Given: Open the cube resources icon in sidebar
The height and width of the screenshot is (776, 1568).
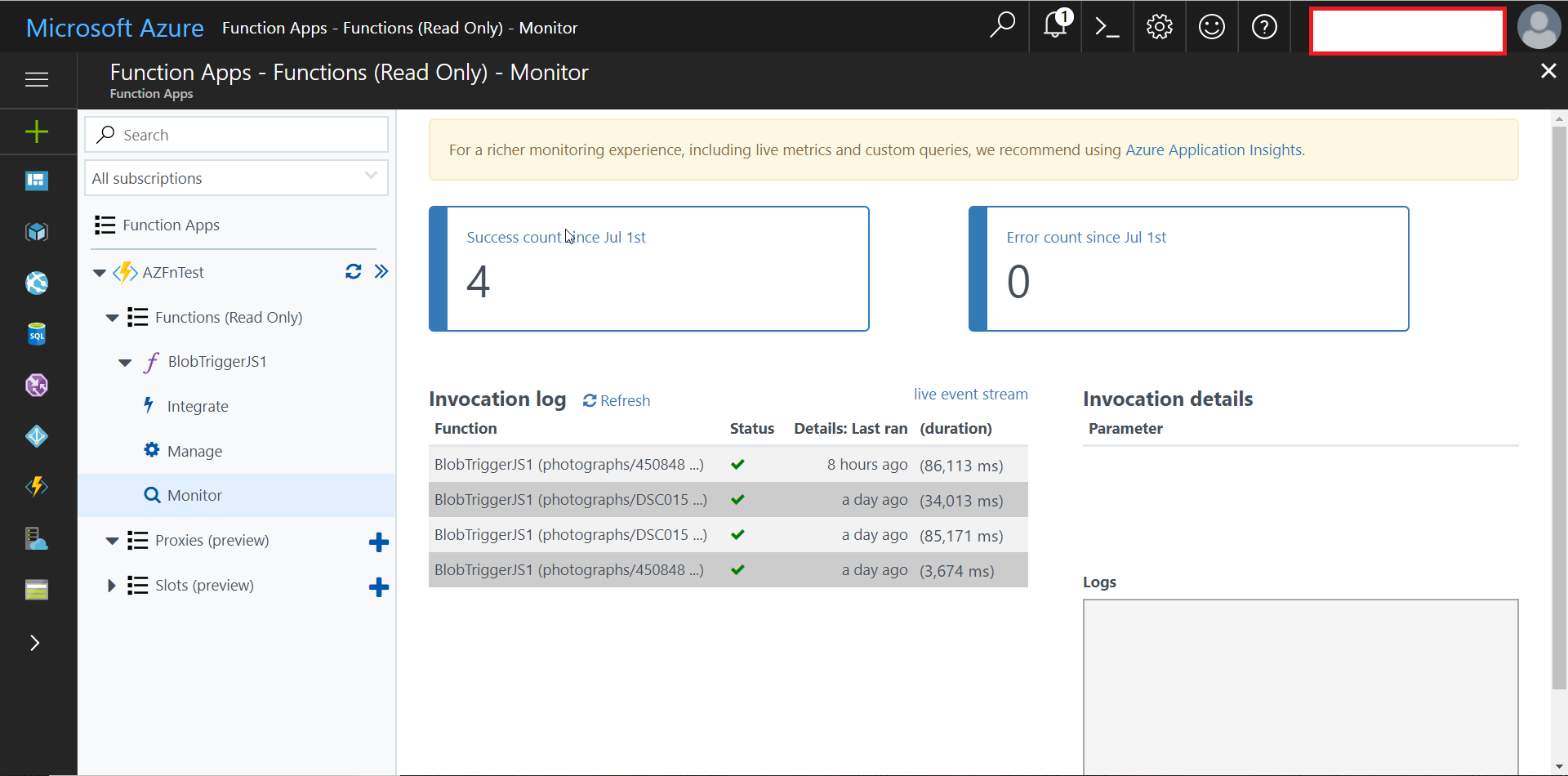Looking at the screenshot, I should point(37,232).
